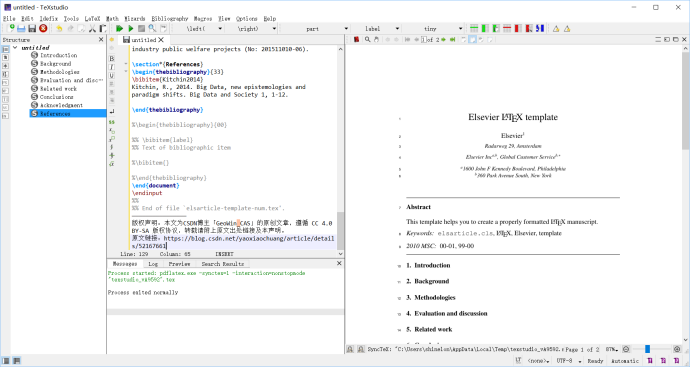691x367 pixels.
Task: Open the external PDF viewer red icon
Action: 356,40
